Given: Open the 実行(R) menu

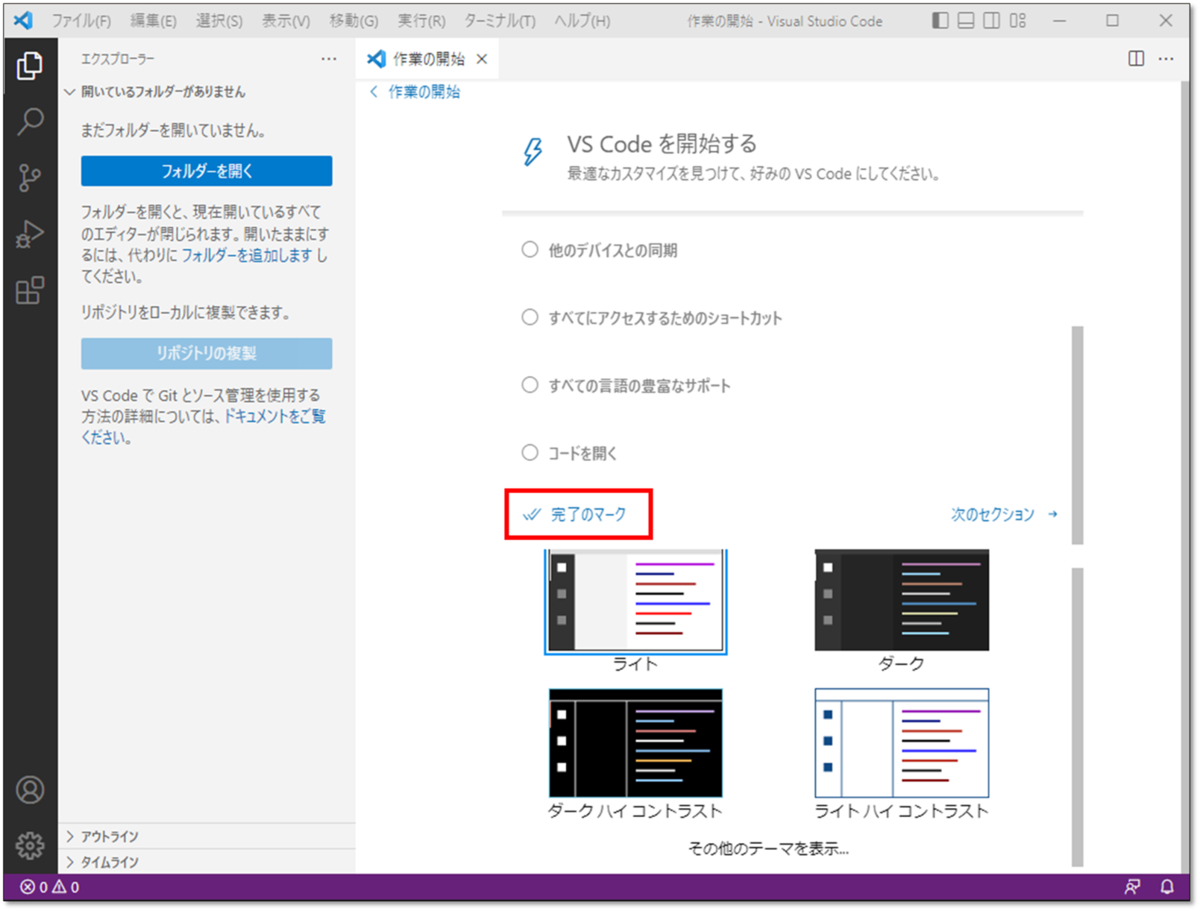Looking at the screenshot, I should [x=421, y=21].
